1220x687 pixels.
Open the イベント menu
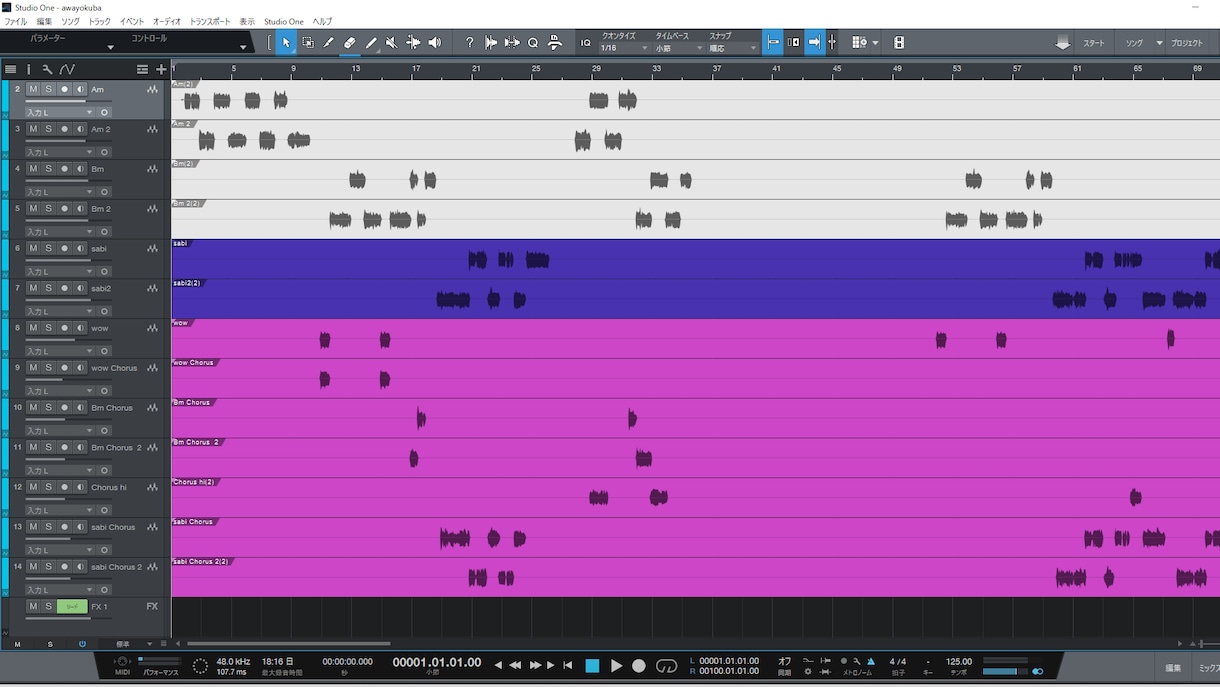pyautogui.click(x=132, y=21)
